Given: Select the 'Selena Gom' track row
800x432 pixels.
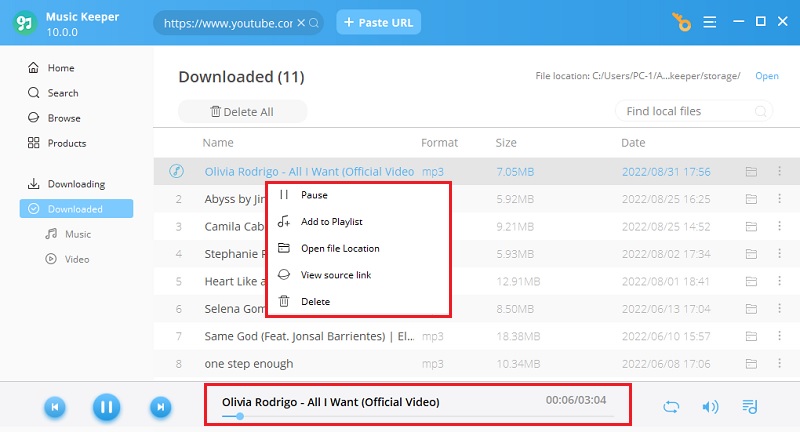Looking at the screenshot, I should [477, 309].
